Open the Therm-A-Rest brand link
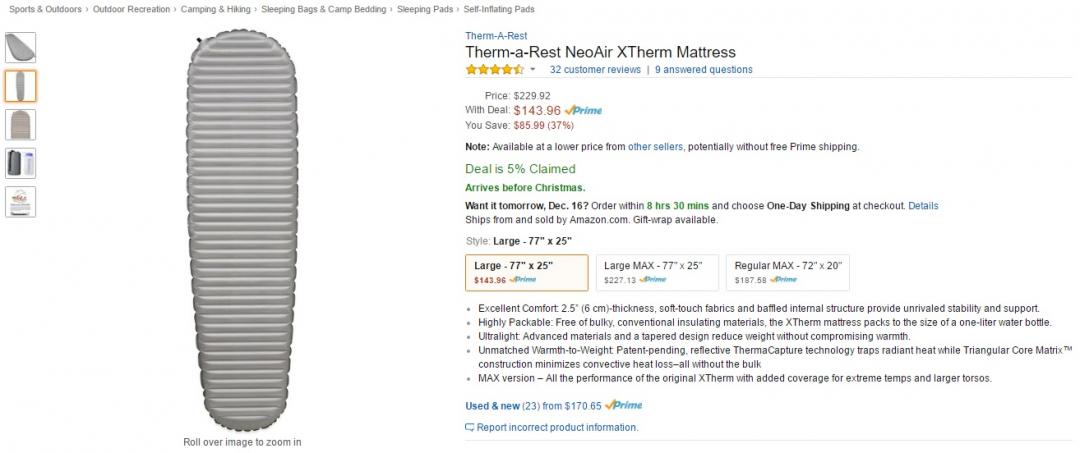This screenshot has height=453, width=1080. [496, 36]
